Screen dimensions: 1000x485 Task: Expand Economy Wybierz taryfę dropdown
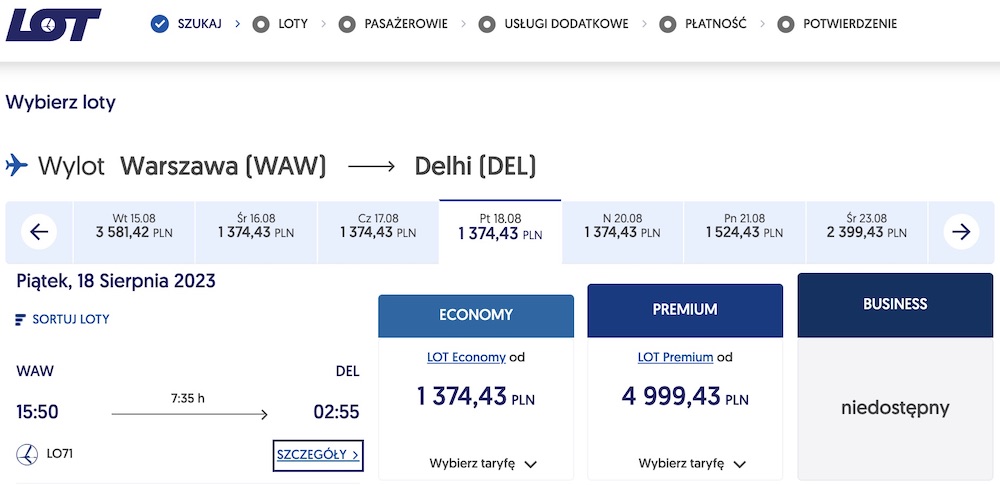484,464
